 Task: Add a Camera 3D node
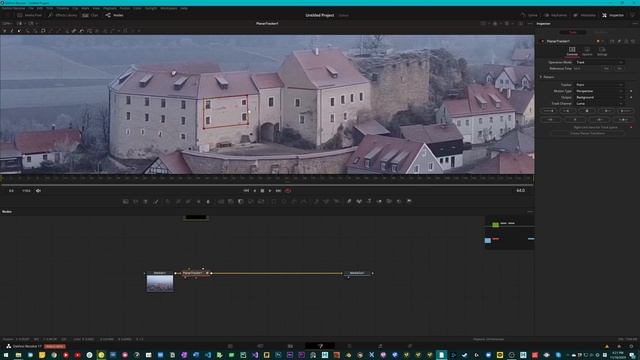coord(389,201)
